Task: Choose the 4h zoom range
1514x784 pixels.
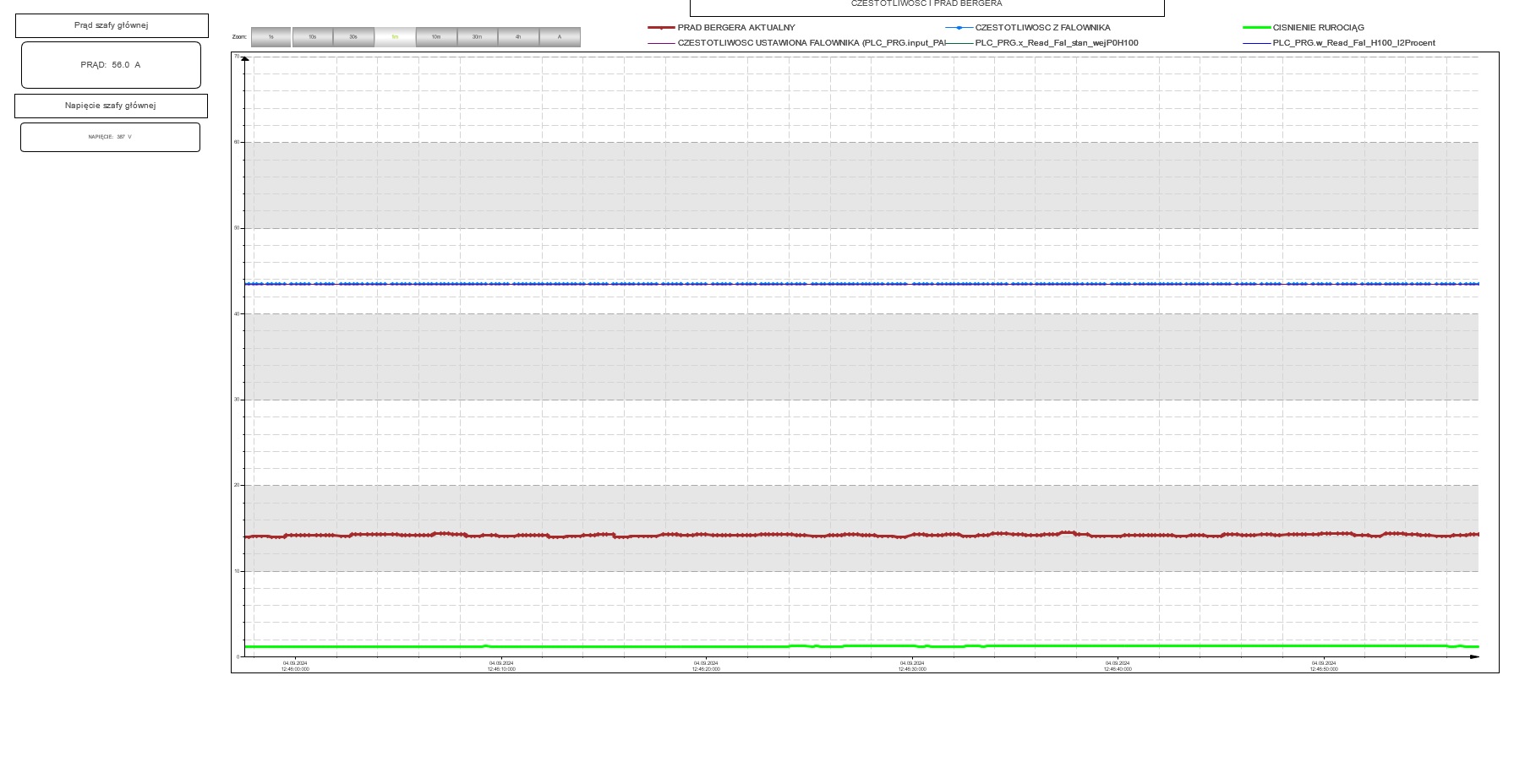Action: pos(518,37)
